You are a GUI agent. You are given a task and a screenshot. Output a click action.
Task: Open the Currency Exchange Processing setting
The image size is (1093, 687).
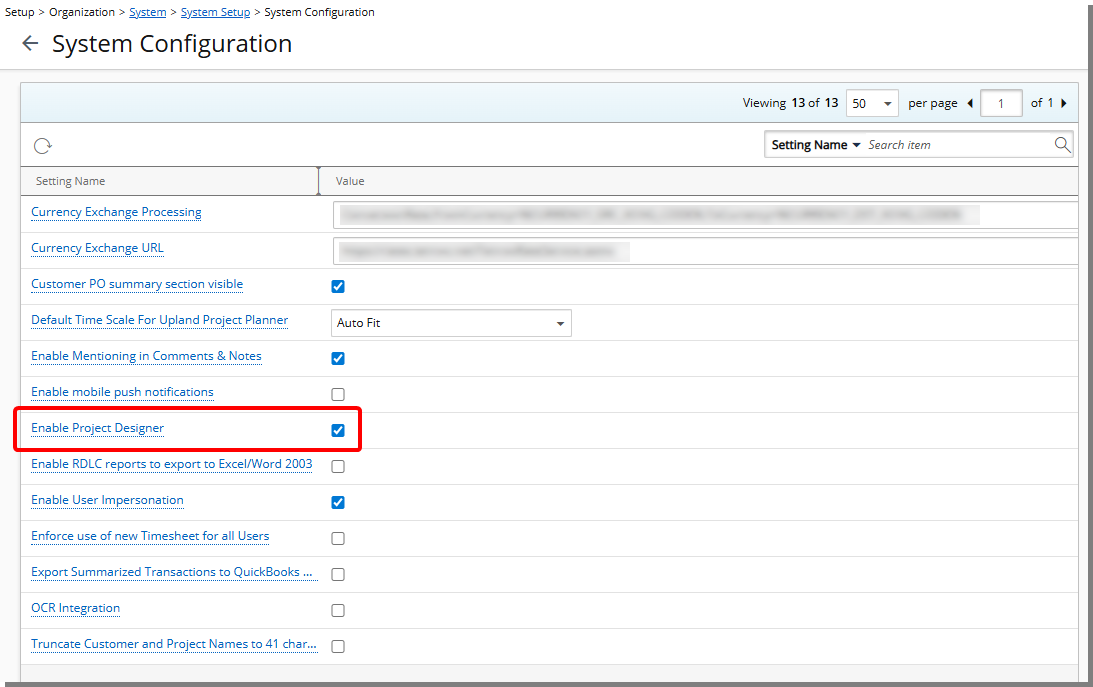pyautogui.click(x=116, y=212)
